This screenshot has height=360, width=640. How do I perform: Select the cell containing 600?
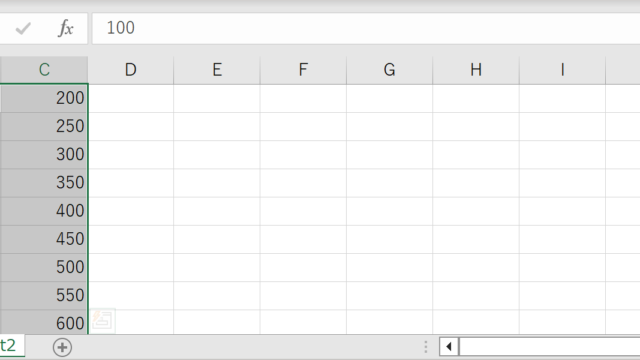point(44,322)
